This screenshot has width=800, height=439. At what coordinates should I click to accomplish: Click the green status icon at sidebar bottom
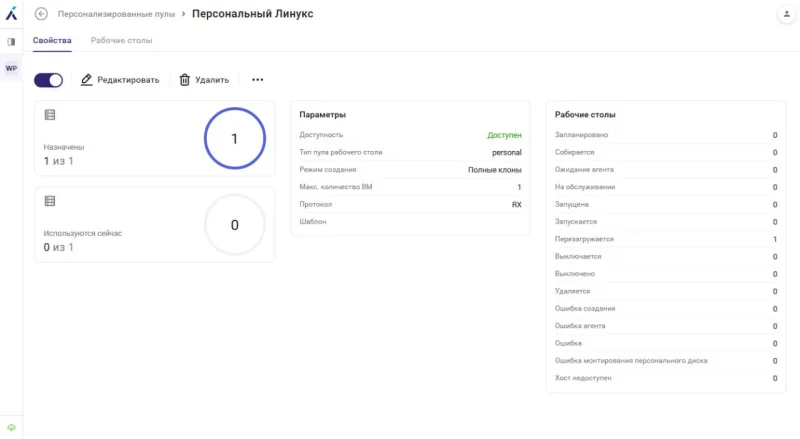coord(11,428)
